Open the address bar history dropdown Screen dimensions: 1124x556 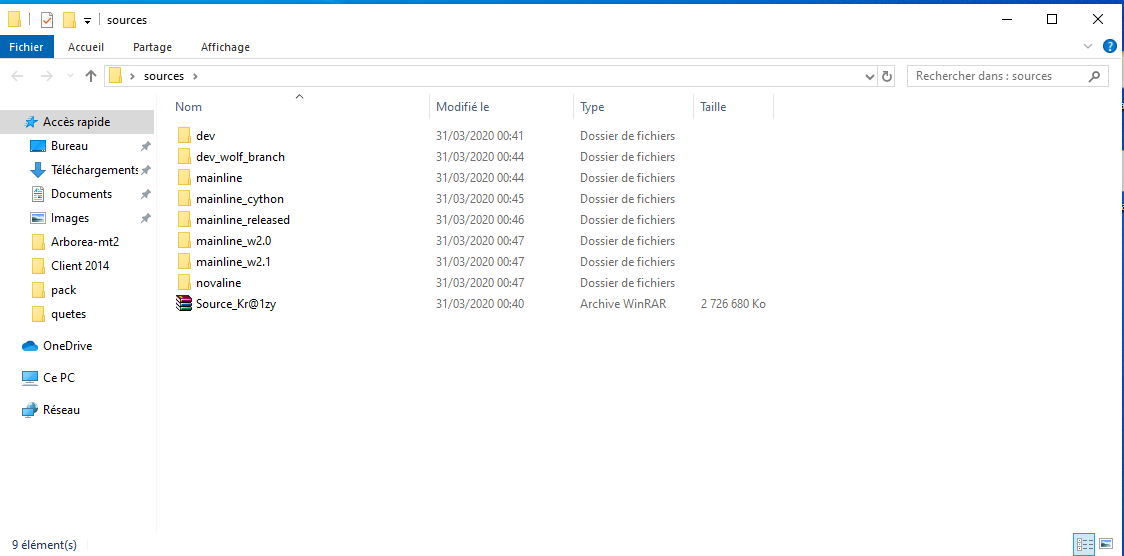[x=870, y=76]
